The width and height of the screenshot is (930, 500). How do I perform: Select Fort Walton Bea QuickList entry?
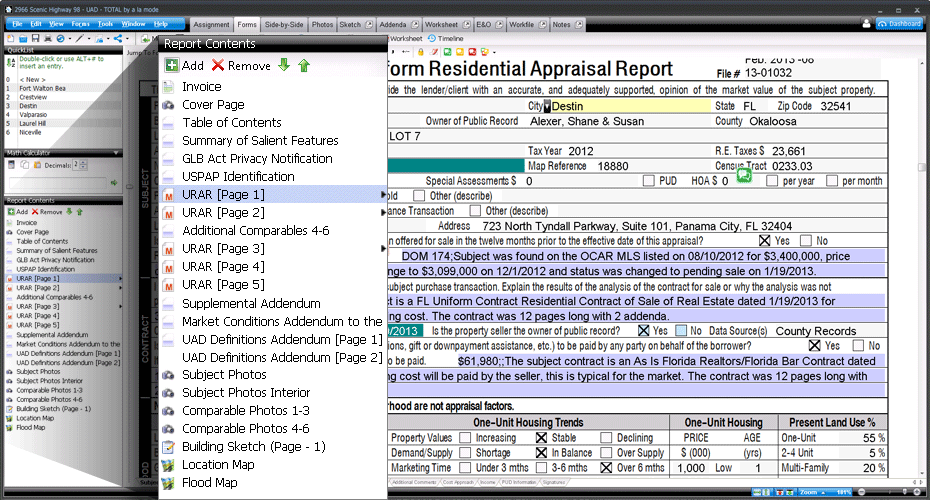point(42,88)
